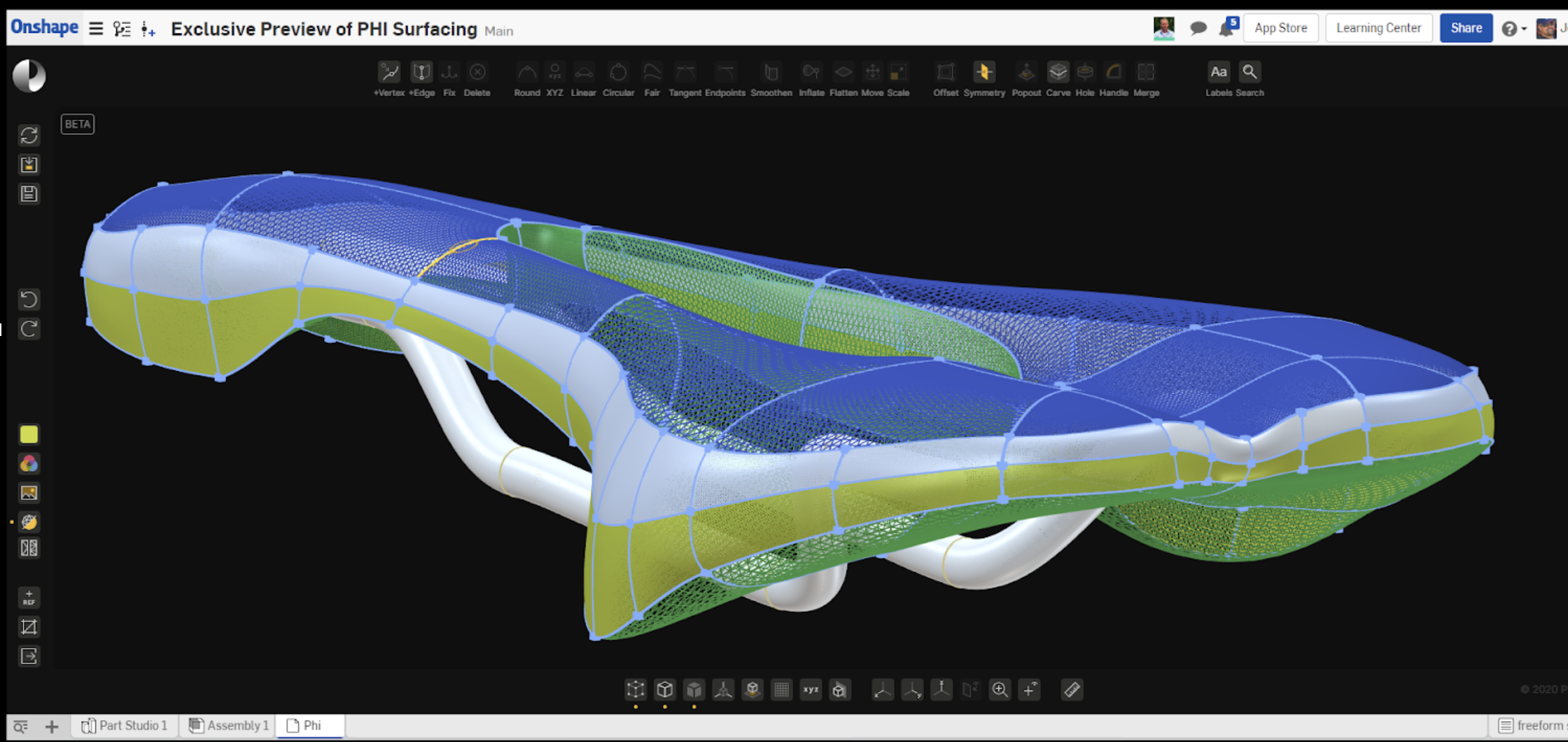Toggle the Labels Aa display
The height and width of the screenshot is (742, 1568).
click(x=1218, y=72)
